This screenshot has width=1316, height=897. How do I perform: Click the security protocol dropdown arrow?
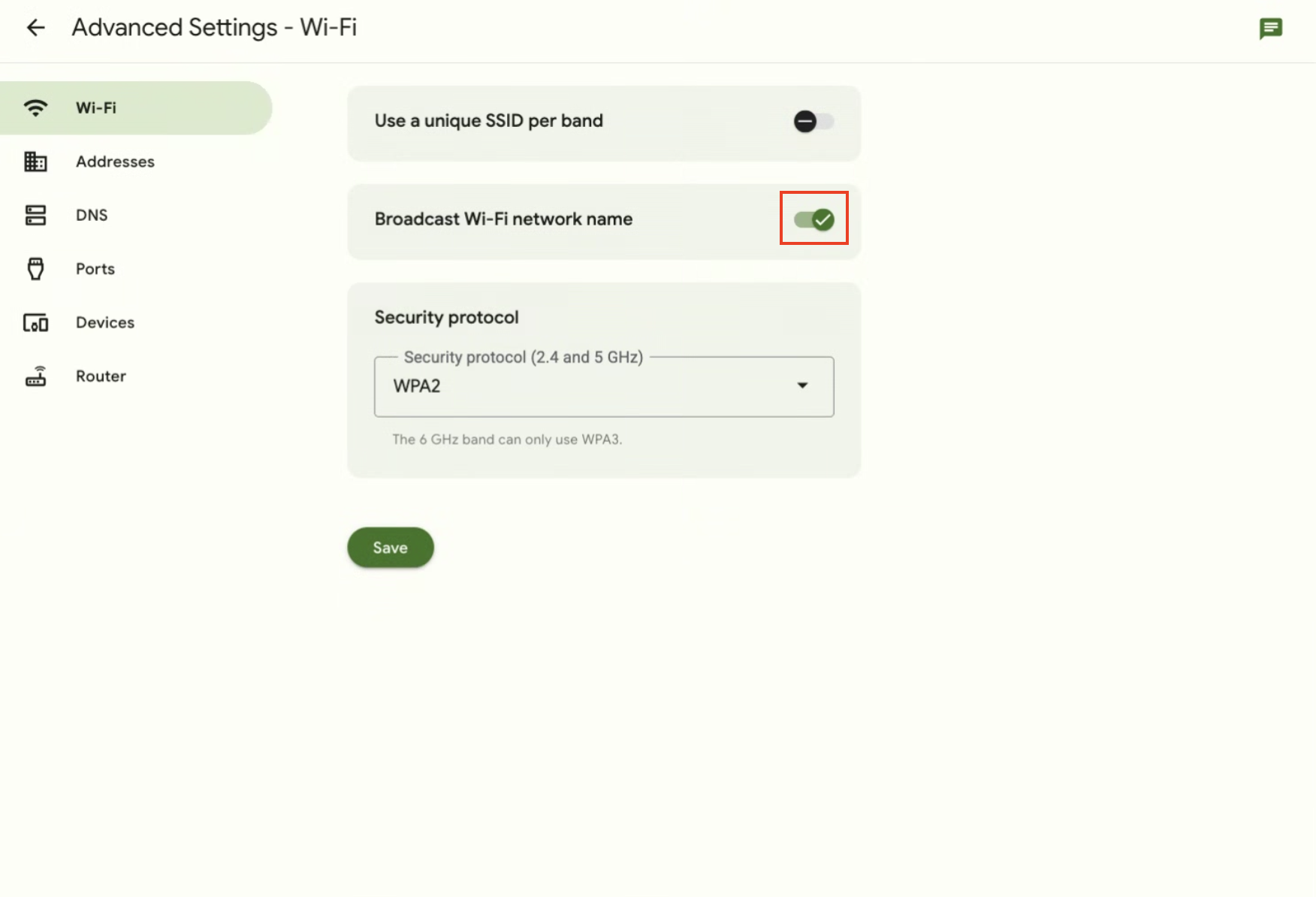tap(802, 385)
